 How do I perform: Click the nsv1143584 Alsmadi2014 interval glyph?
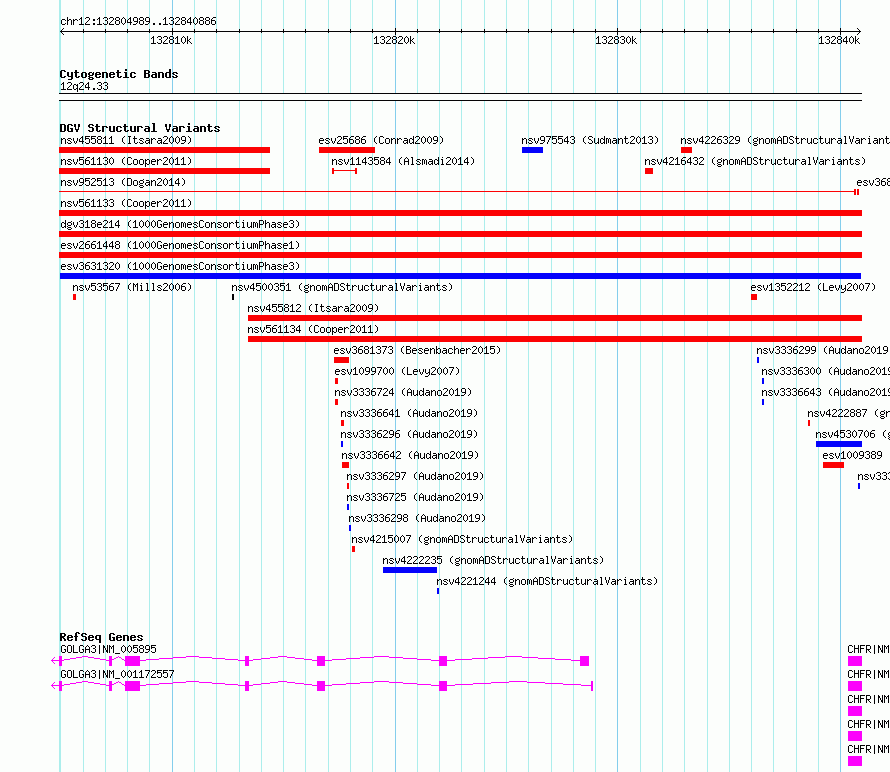coord(345,171)
